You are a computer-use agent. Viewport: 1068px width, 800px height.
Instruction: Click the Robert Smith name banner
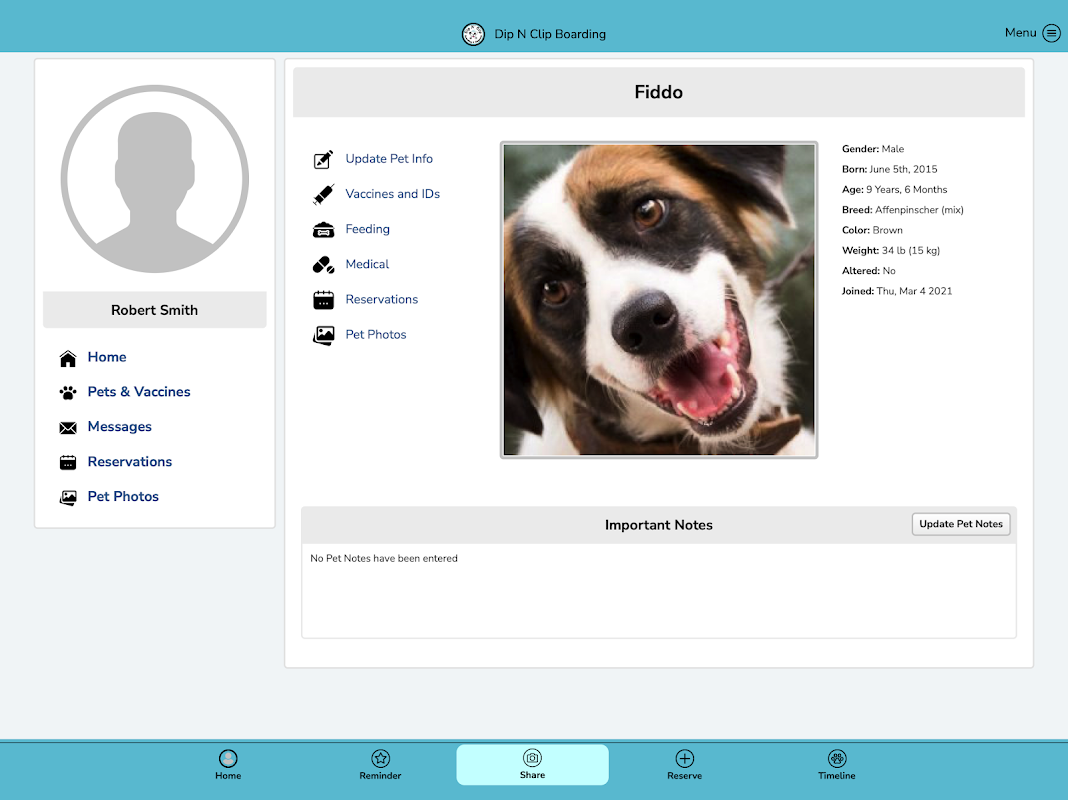tap(155, 310)
